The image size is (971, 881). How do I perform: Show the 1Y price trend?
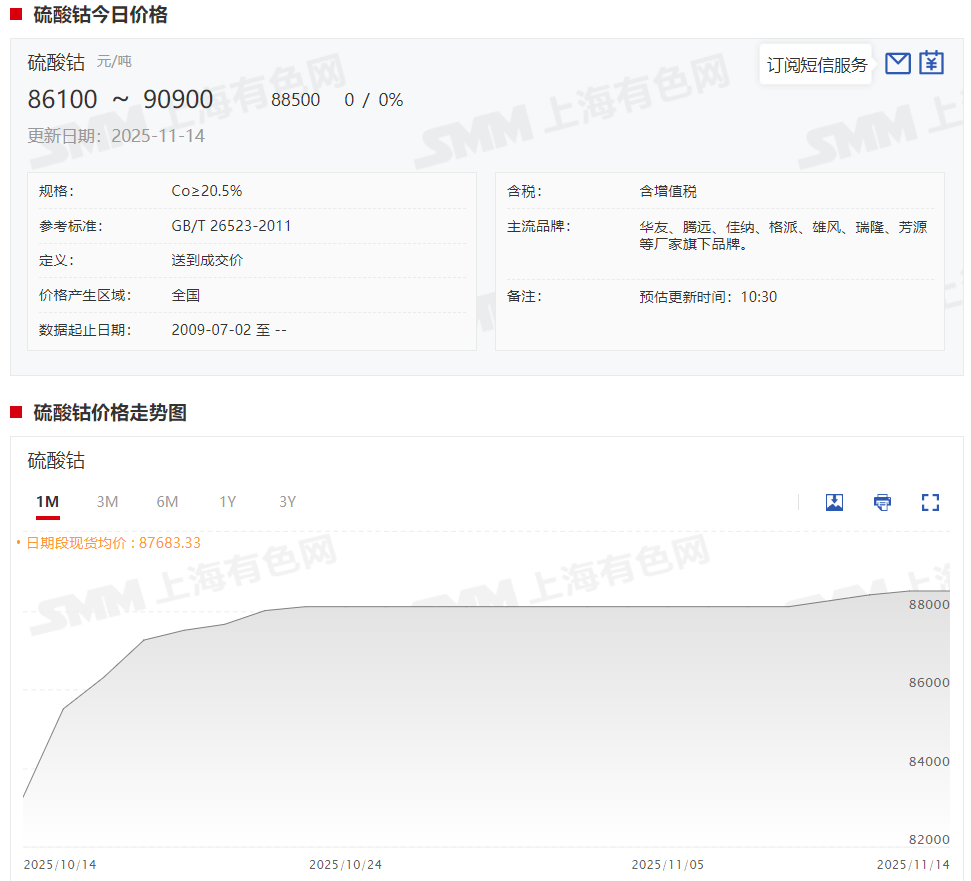[x=228, y=502]
